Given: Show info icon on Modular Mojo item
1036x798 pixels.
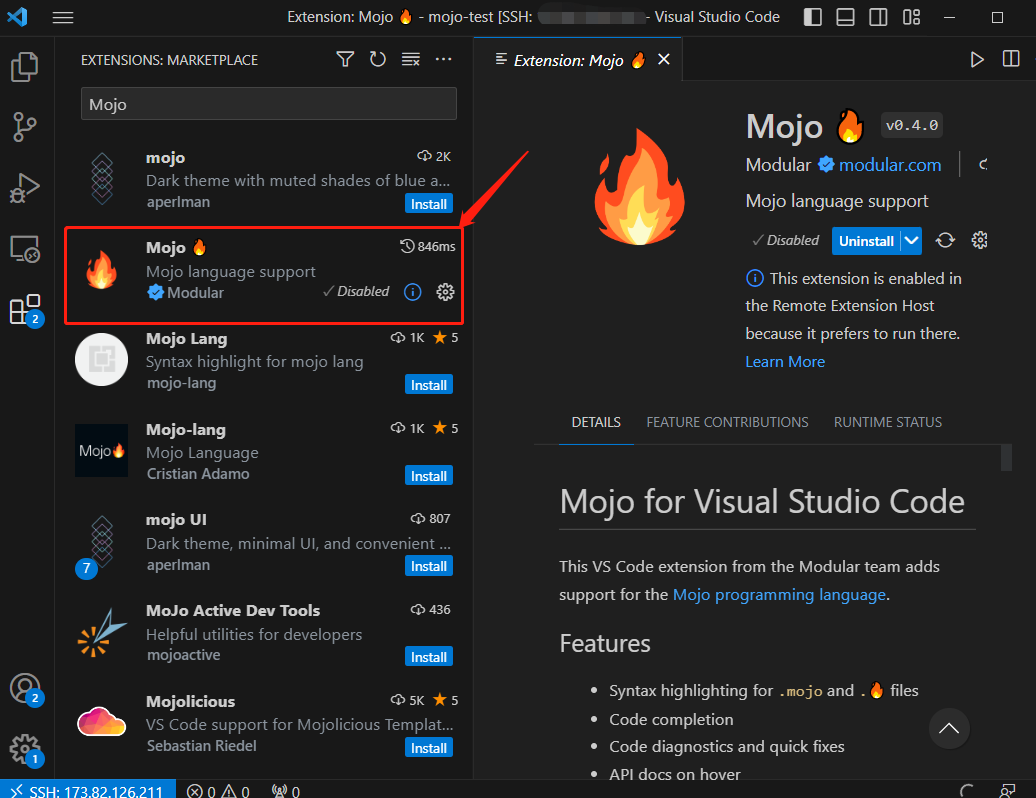Looking at the screenshot, I should pyautogui.click(x=412, y=292).
